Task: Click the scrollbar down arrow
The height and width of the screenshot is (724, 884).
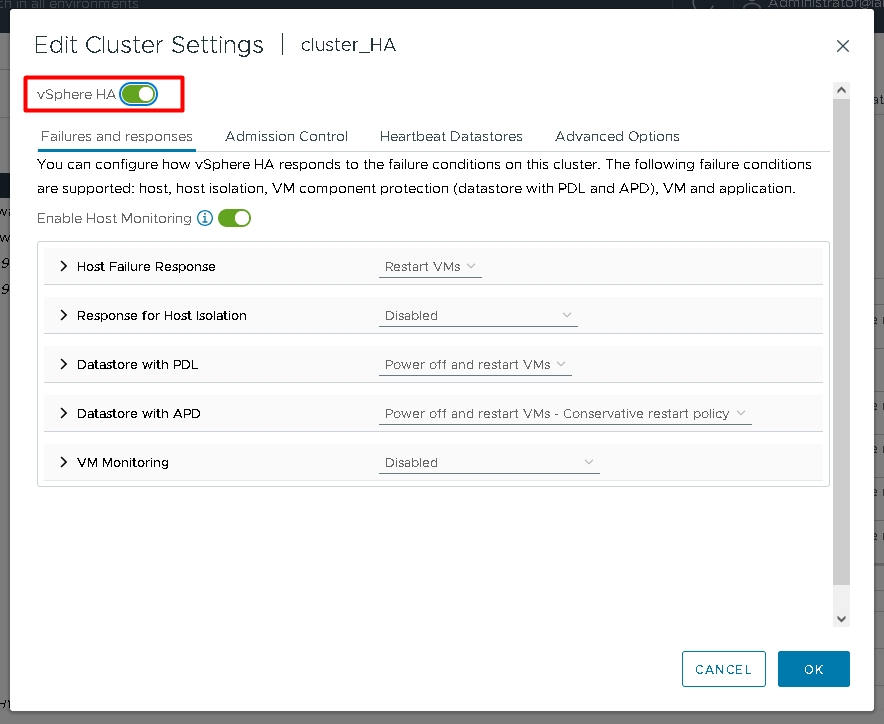Action: (x=841, y=619)
